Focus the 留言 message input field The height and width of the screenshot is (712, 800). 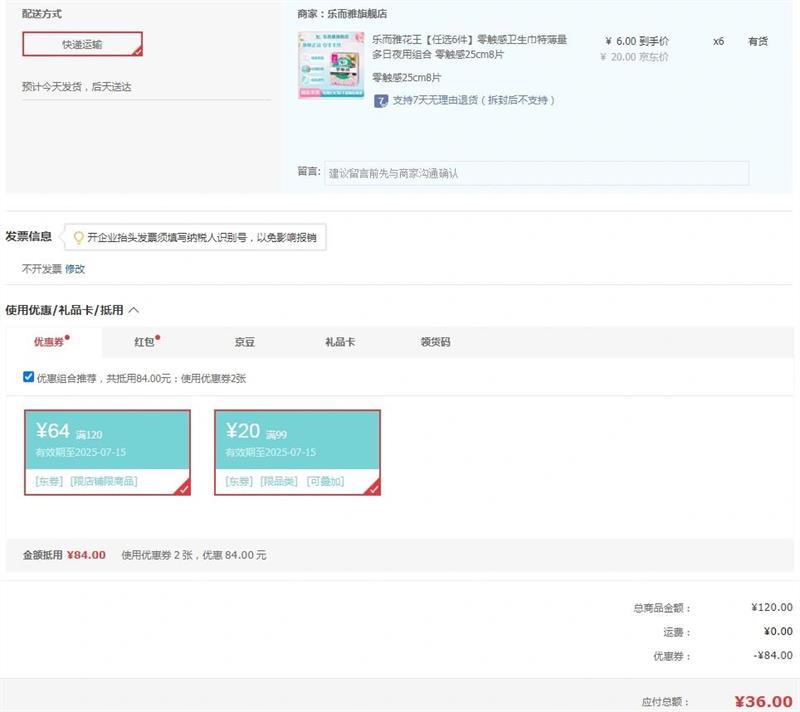[537, 173]
